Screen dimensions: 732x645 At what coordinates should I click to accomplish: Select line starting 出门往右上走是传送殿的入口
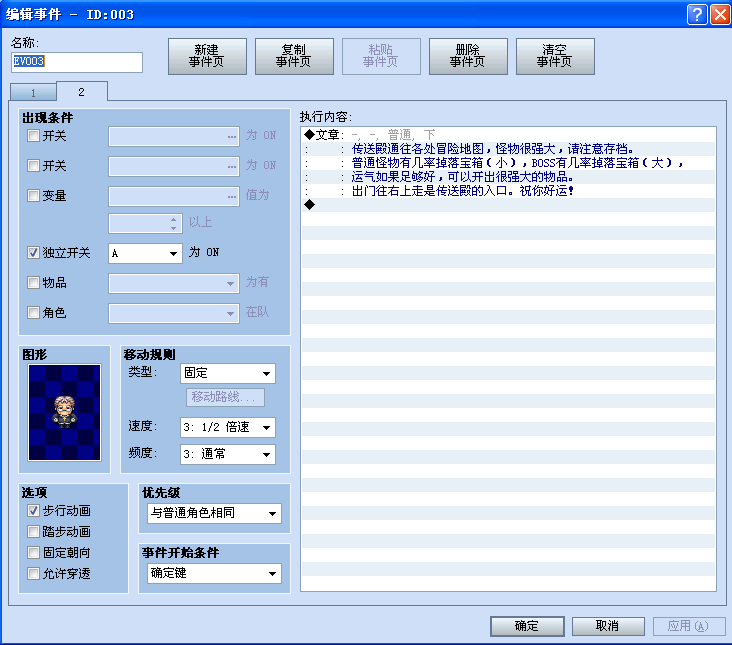click(508, 191)
